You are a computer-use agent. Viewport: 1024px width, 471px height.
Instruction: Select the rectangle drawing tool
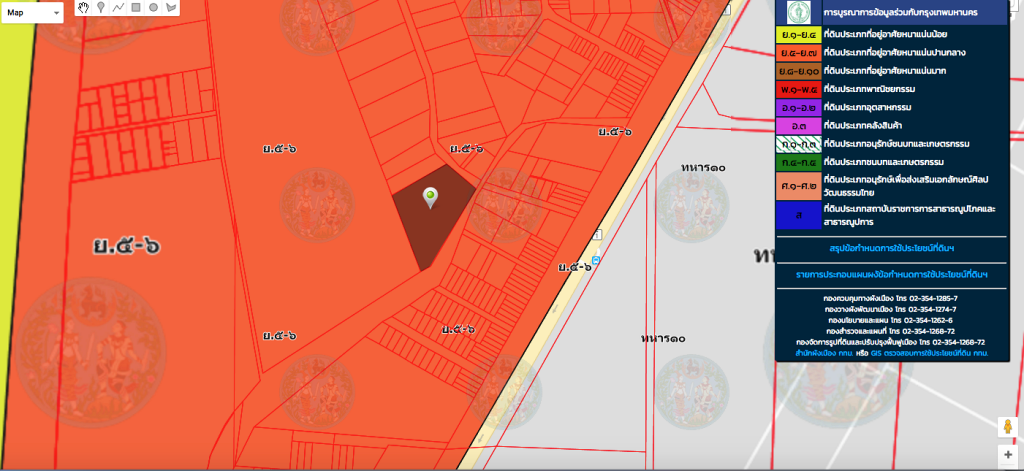(136, 8)
